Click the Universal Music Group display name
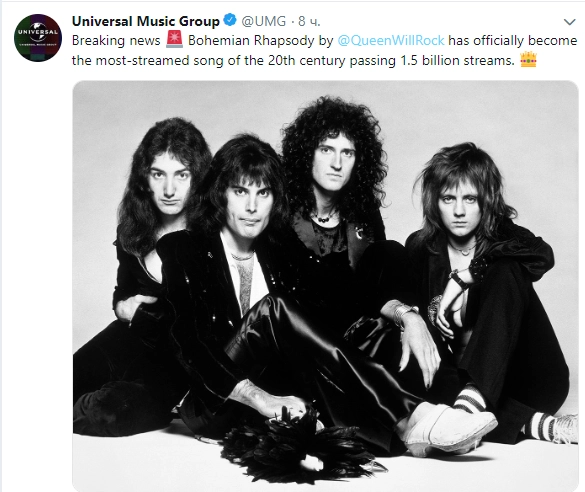Viewport: 585px width, 492px height. pyautogui.click(x=146, y=21)
